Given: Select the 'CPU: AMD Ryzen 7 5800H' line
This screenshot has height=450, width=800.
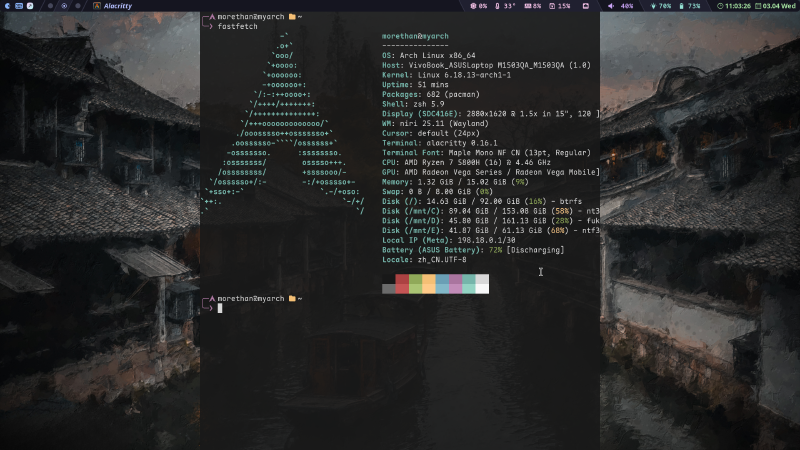Looking at the screenshot, I should click(466, 162).
